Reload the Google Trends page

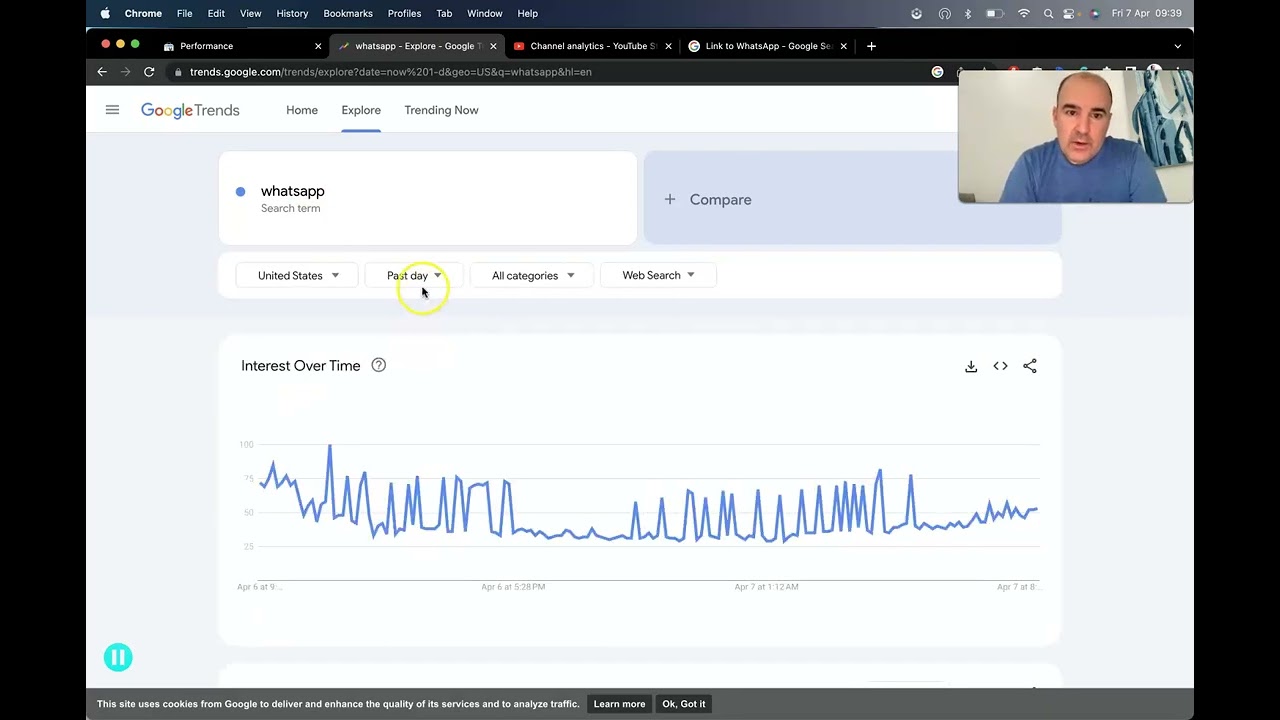tap(149, 72)
